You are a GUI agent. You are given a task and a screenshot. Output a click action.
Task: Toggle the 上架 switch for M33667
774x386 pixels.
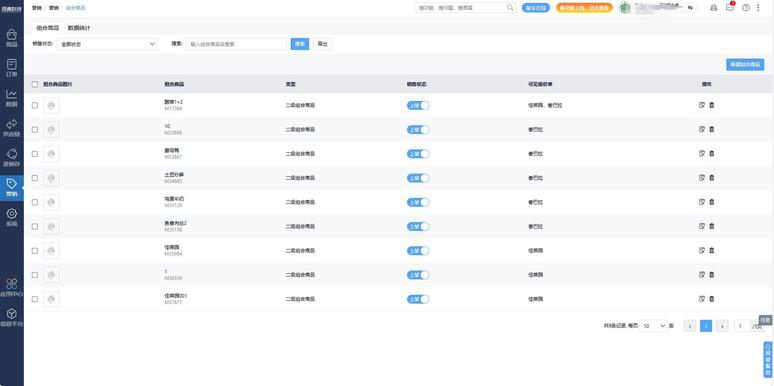pos(418,154)
